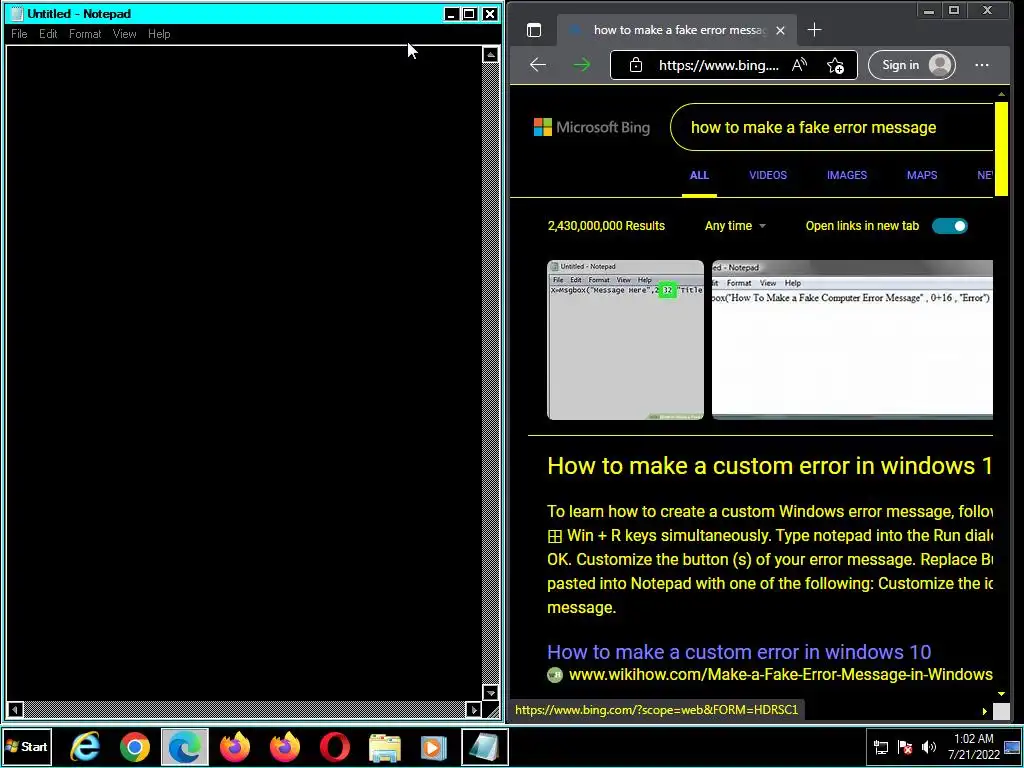
Task: Click Notepad vertical scrollbar down arrow
Action: pos(490,692)
